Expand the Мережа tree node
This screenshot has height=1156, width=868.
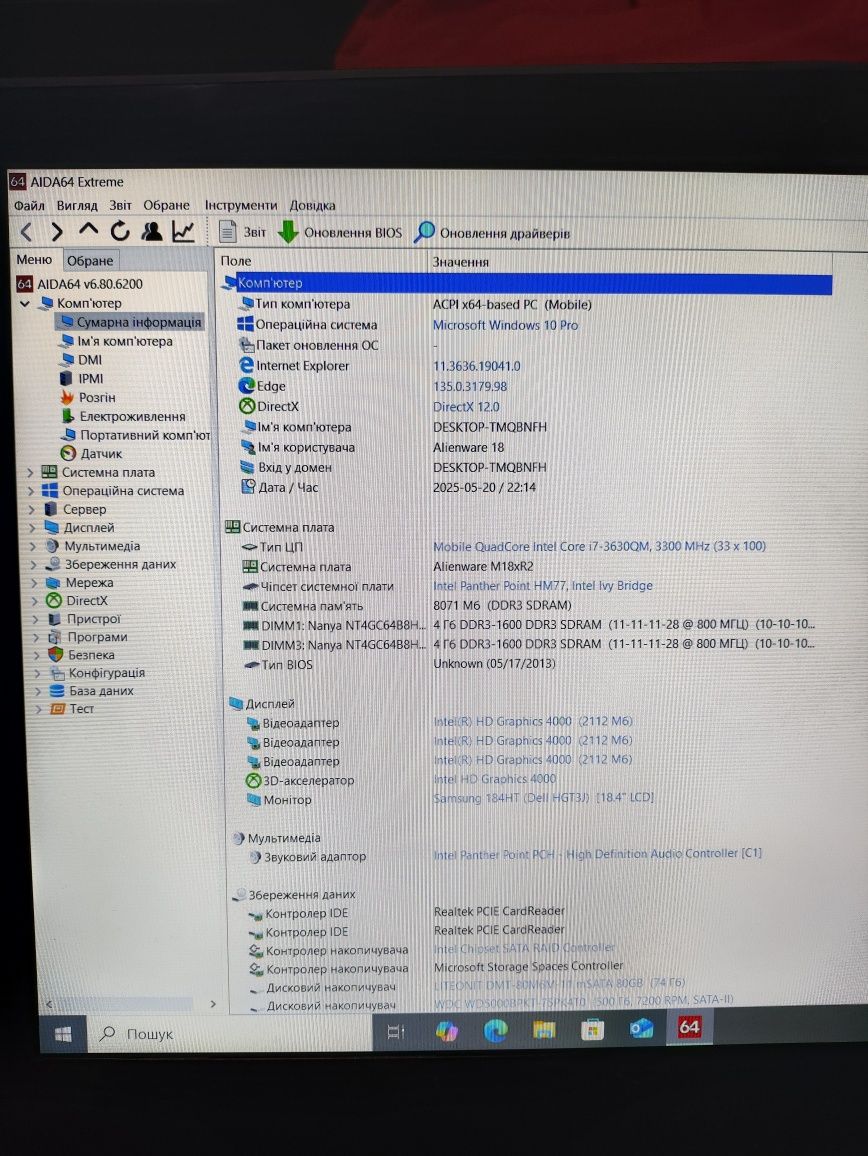pos(34,582)
